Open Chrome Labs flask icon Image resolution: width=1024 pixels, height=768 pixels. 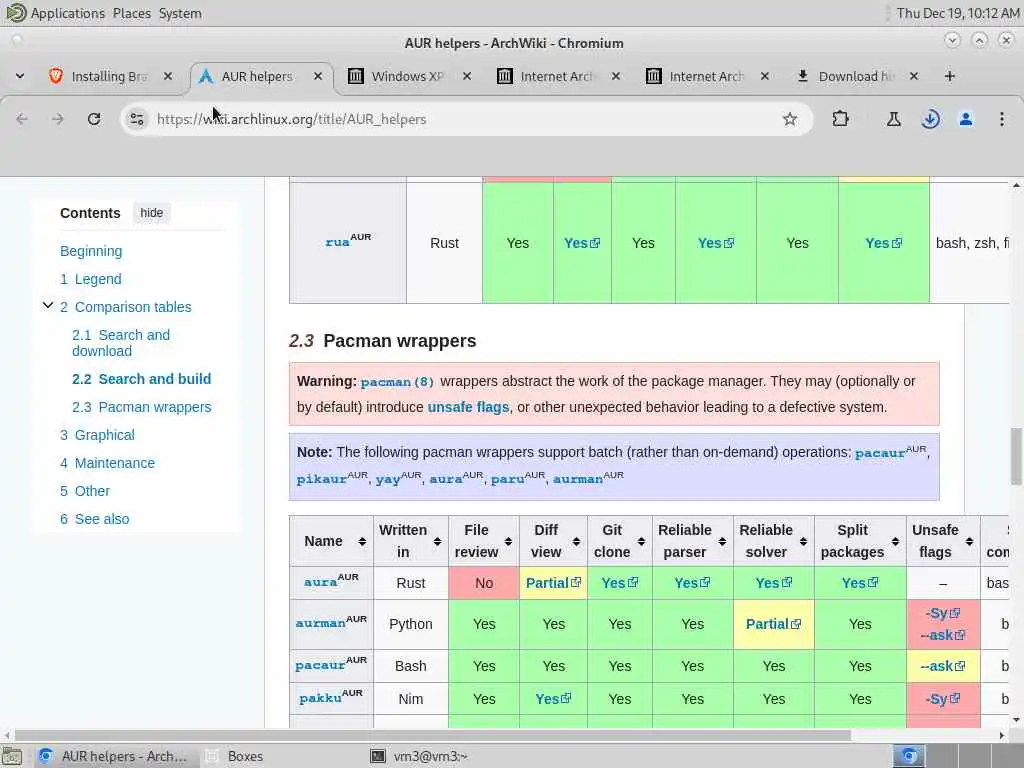893,119
